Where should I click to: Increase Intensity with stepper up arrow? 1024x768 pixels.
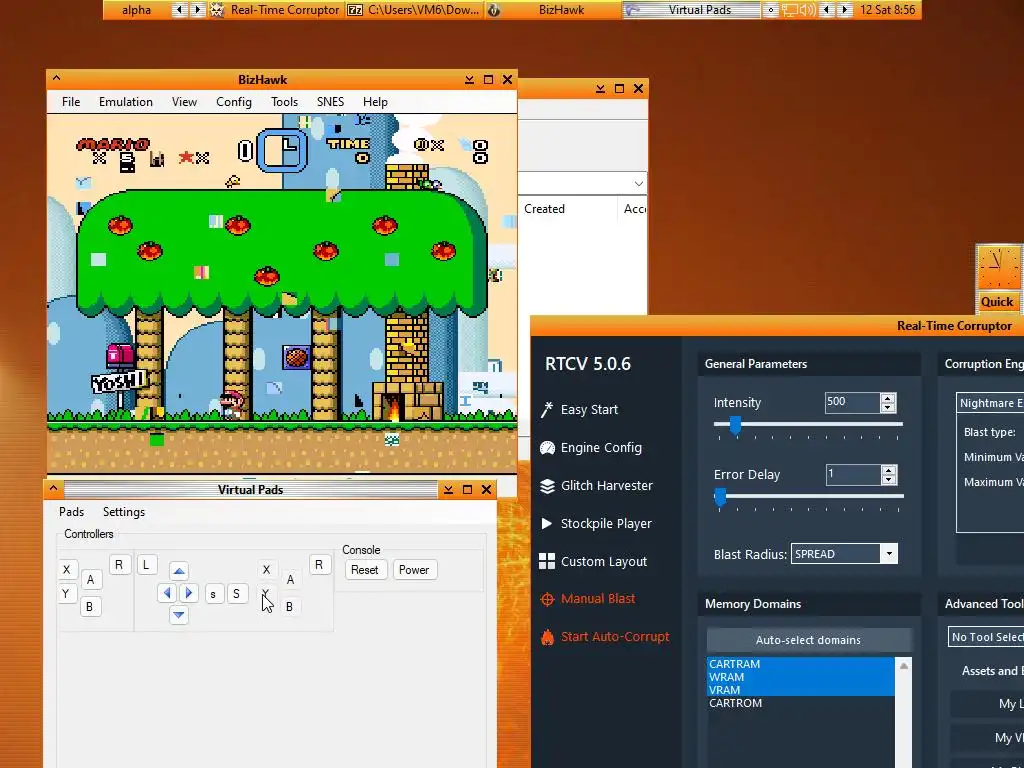click(x=888, y=398)
